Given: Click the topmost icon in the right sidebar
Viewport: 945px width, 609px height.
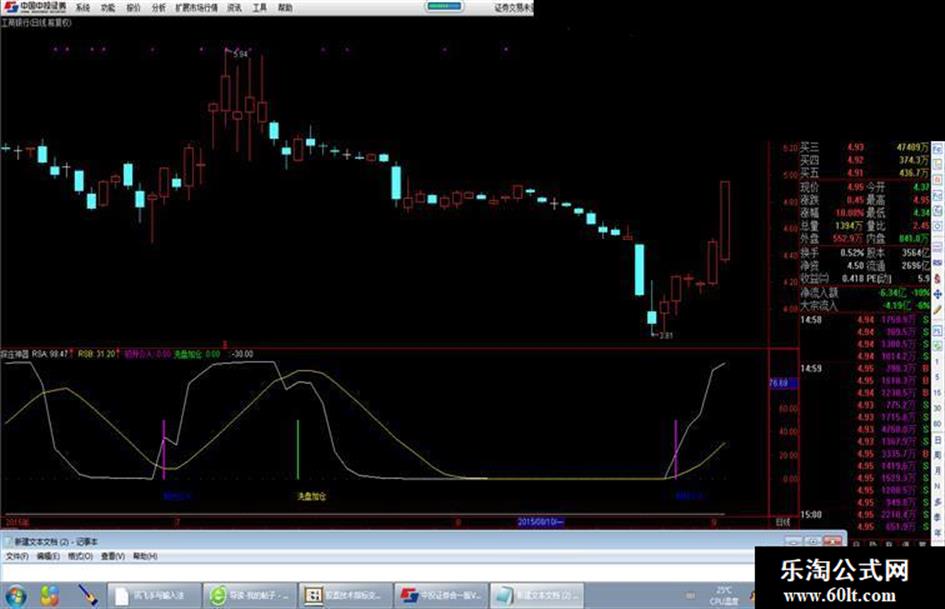Looking at the screenshot, I should pos(937,148).
